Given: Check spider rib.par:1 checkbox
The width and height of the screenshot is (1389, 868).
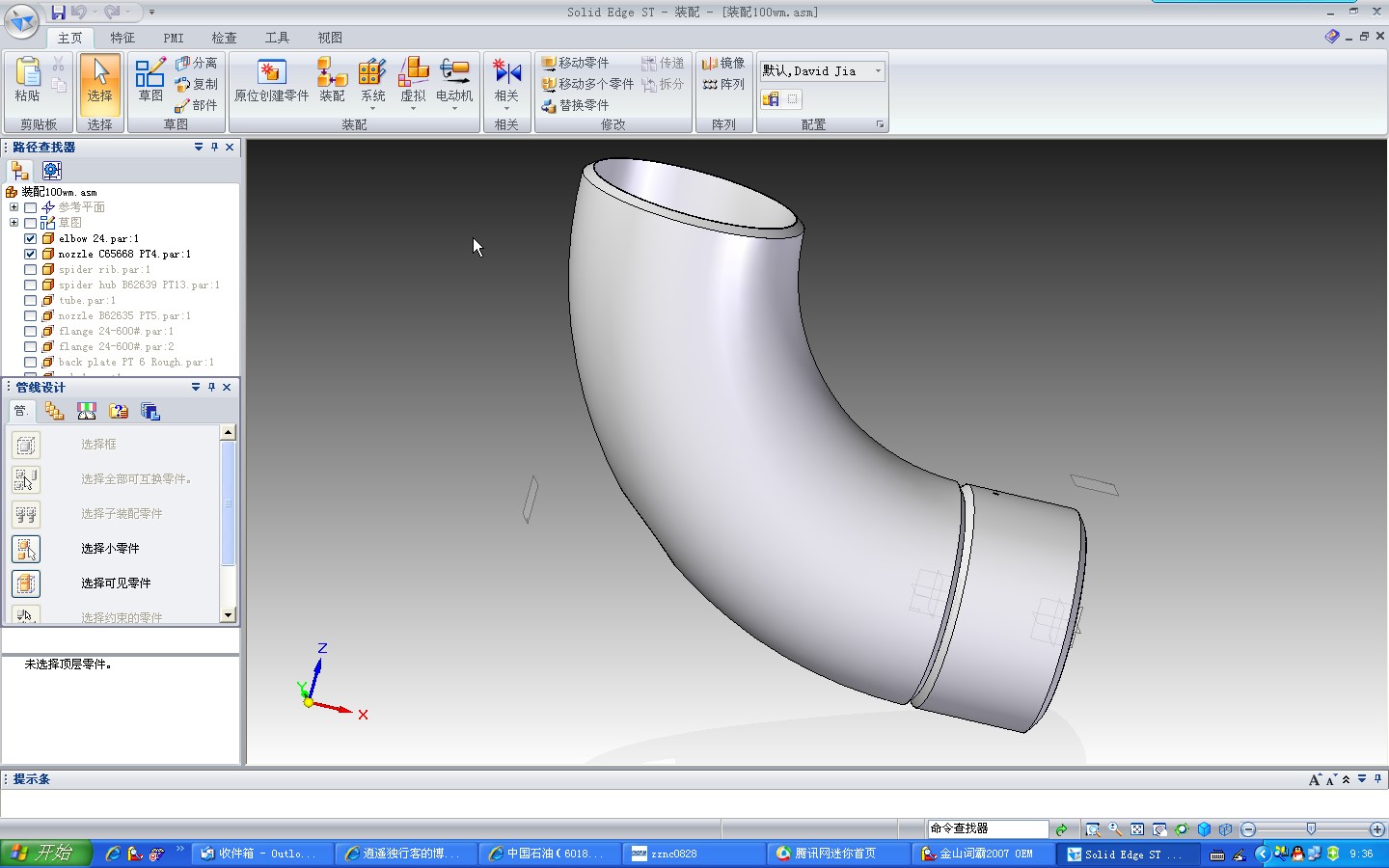Looking at the screenshot, I should point(31,269).
